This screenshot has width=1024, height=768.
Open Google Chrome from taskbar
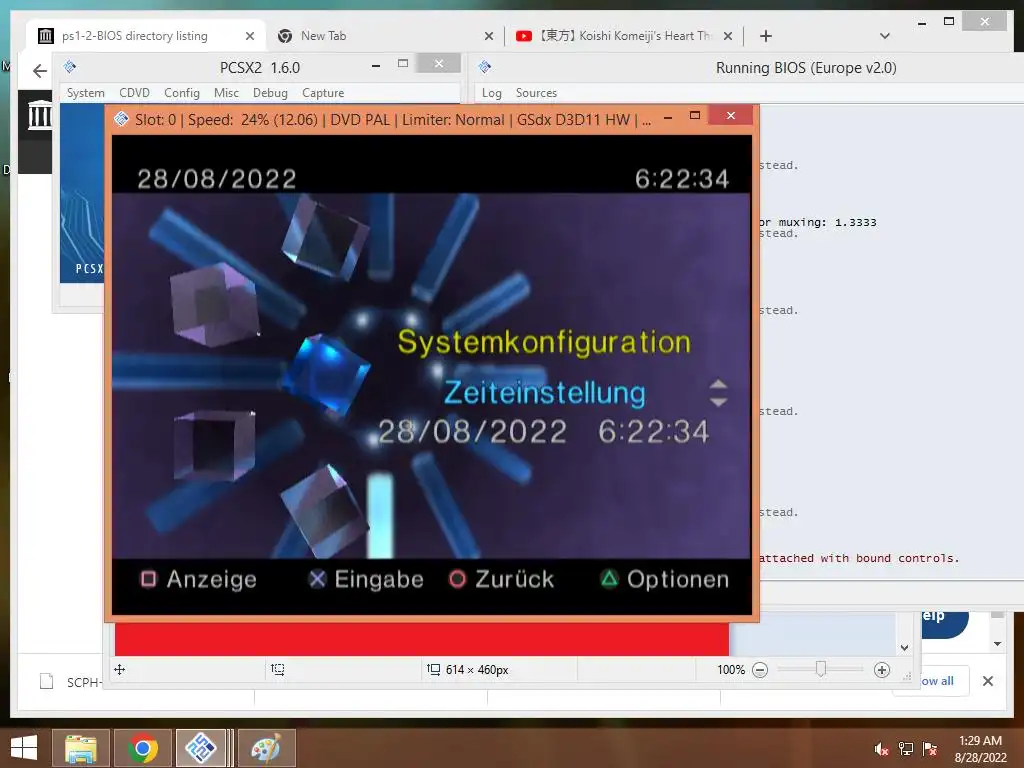(142, 748)
